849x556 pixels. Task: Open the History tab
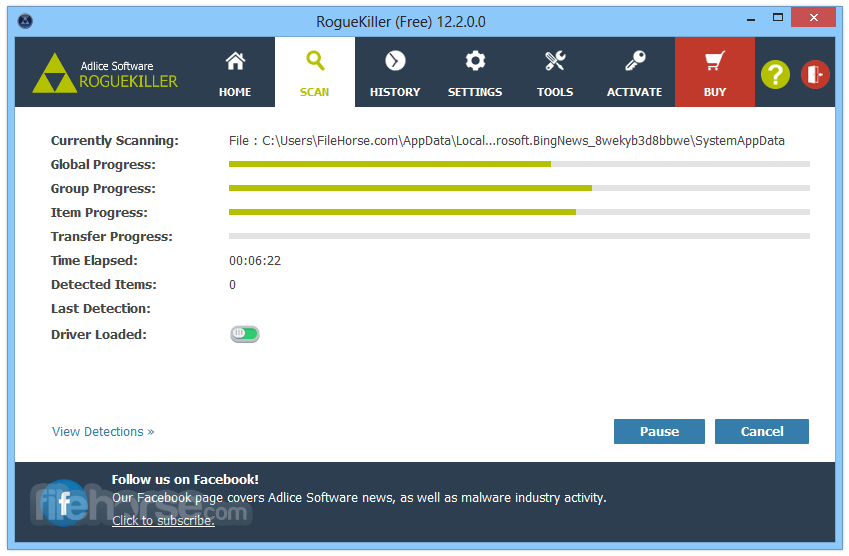(395, 73)
